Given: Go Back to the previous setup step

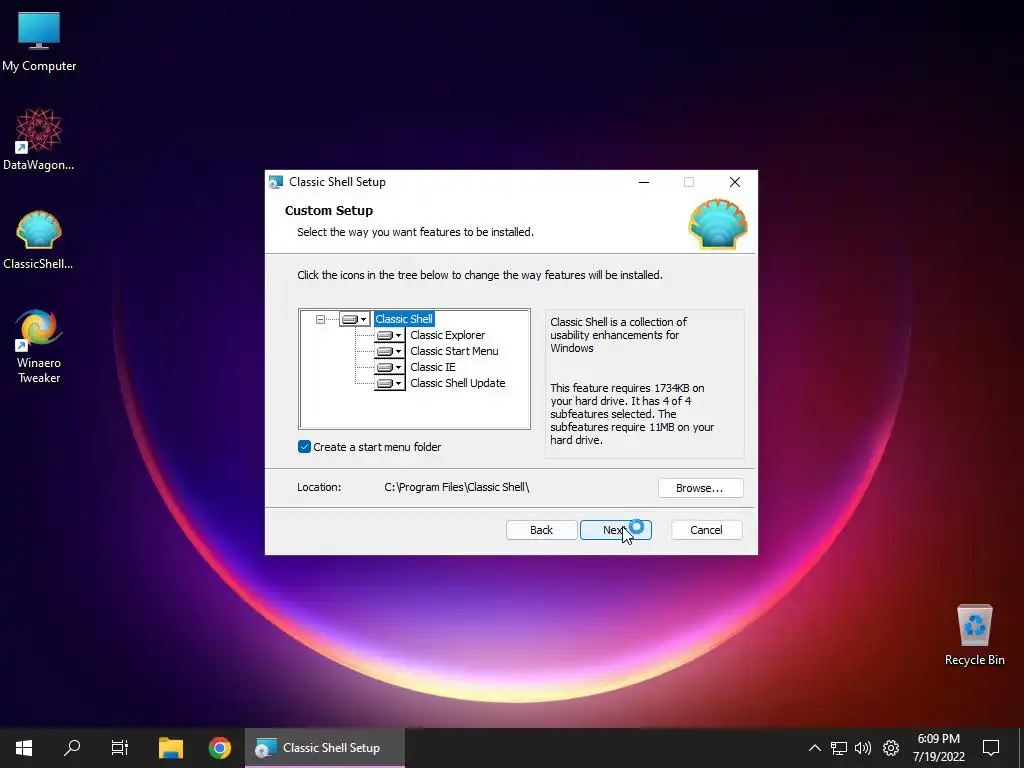Looking at the screenshot, I should point(541,530).
